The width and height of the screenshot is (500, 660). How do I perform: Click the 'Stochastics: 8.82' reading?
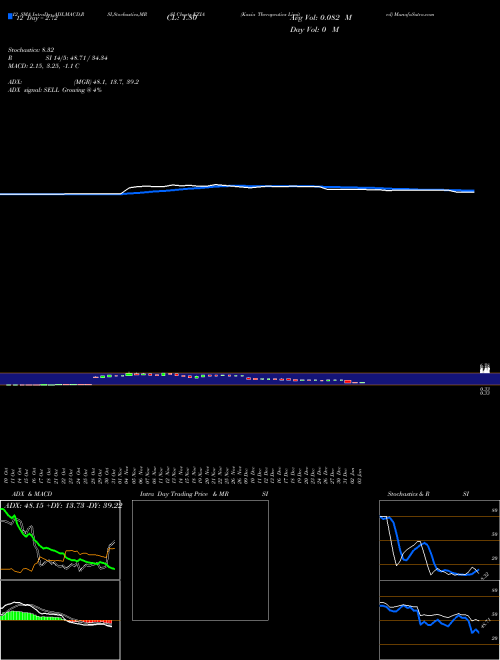tap(31, 50)
